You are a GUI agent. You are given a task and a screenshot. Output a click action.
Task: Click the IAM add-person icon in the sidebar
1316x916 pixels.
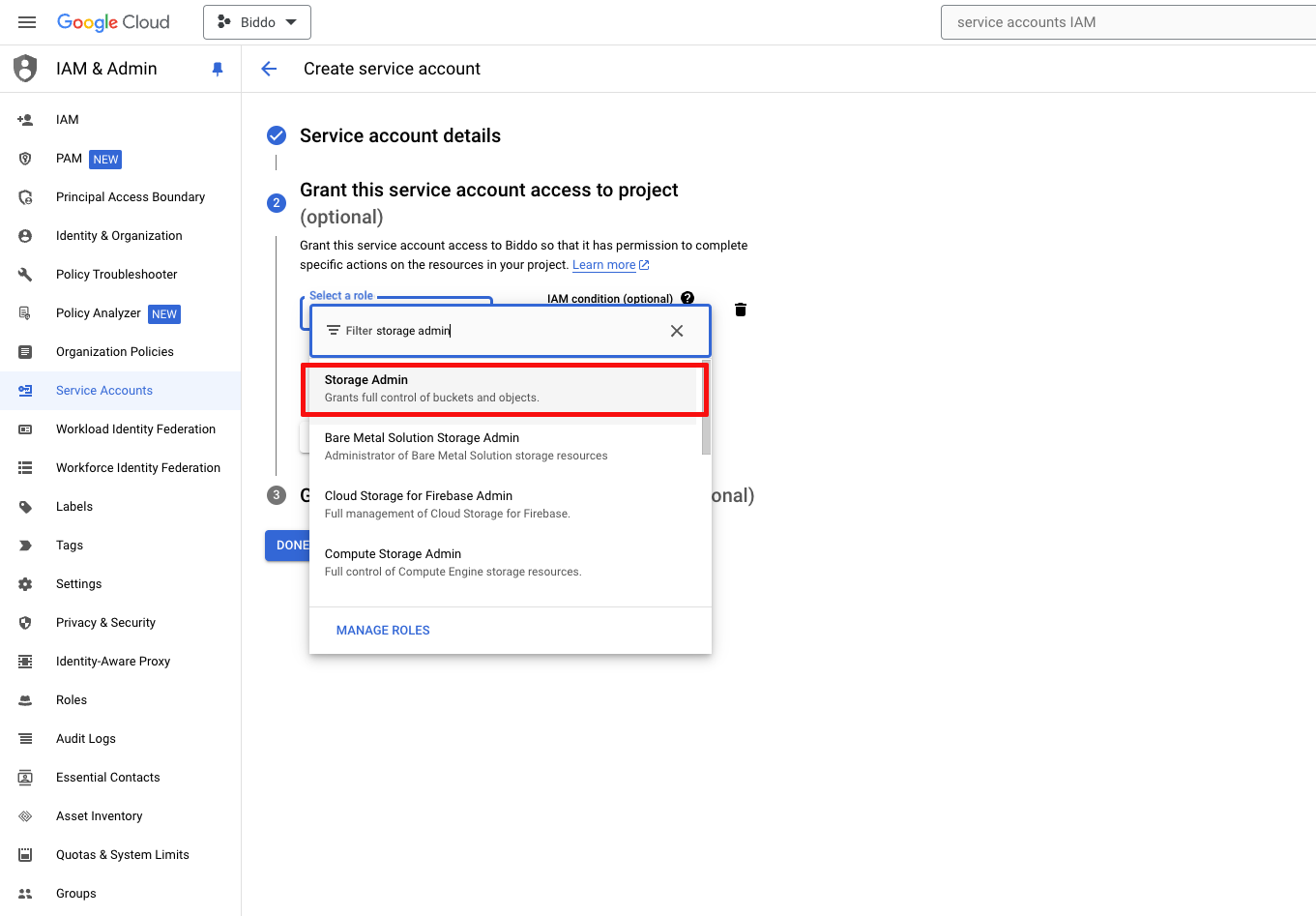click(x=25, y=120)
